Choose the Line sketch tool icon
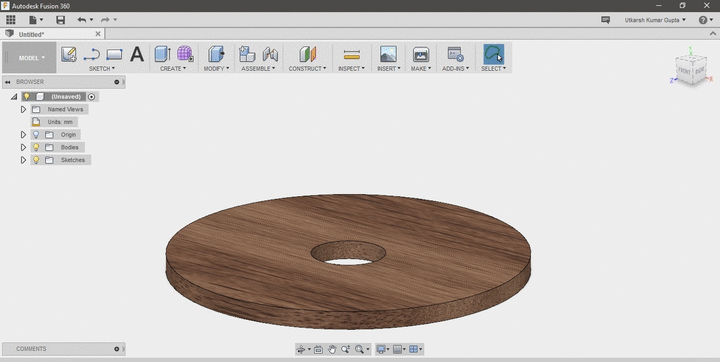 tap(91, 55)
